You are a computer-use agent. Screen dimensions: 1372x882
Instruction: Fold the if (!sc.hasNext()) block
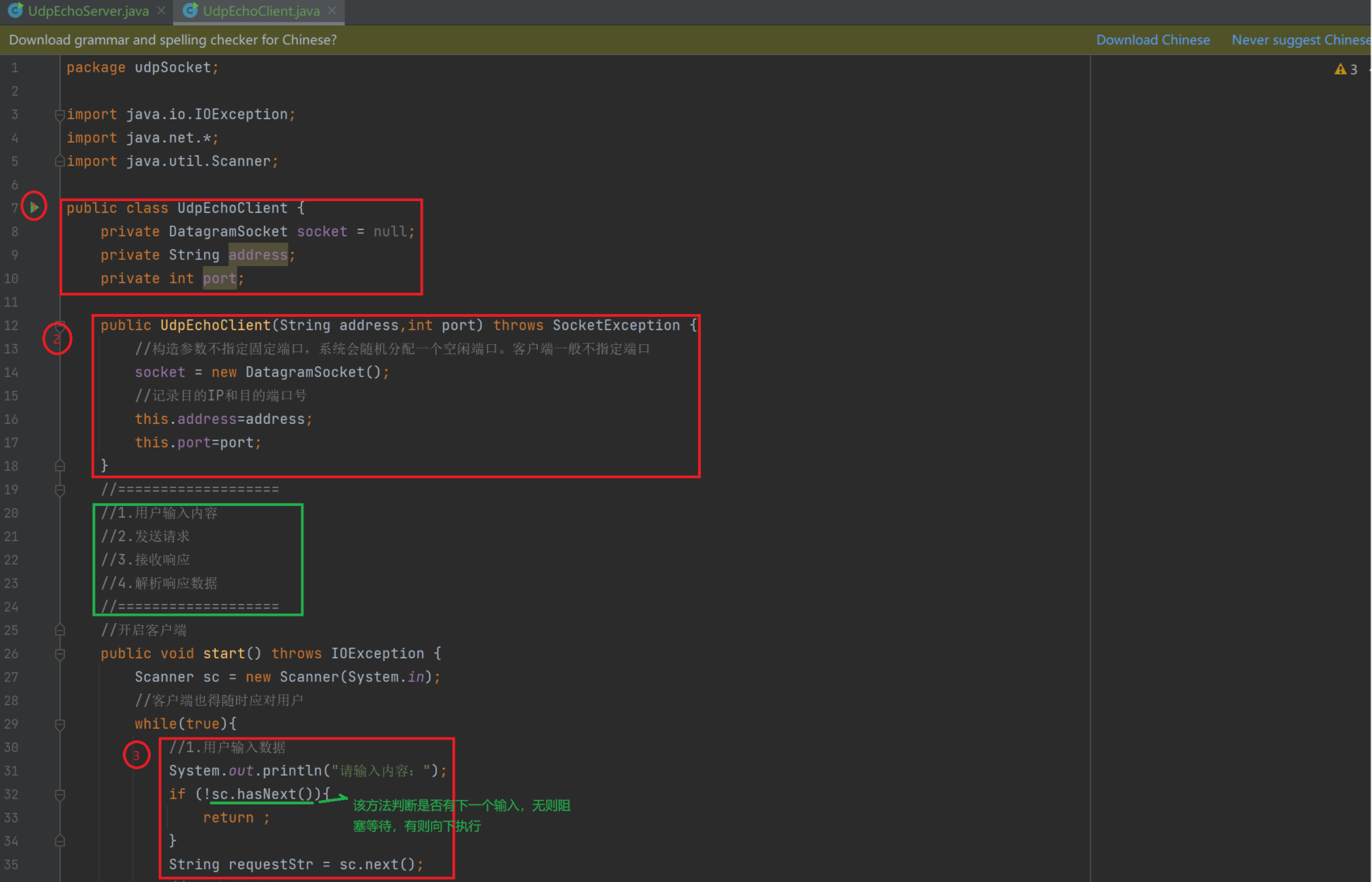click(60, 795)
